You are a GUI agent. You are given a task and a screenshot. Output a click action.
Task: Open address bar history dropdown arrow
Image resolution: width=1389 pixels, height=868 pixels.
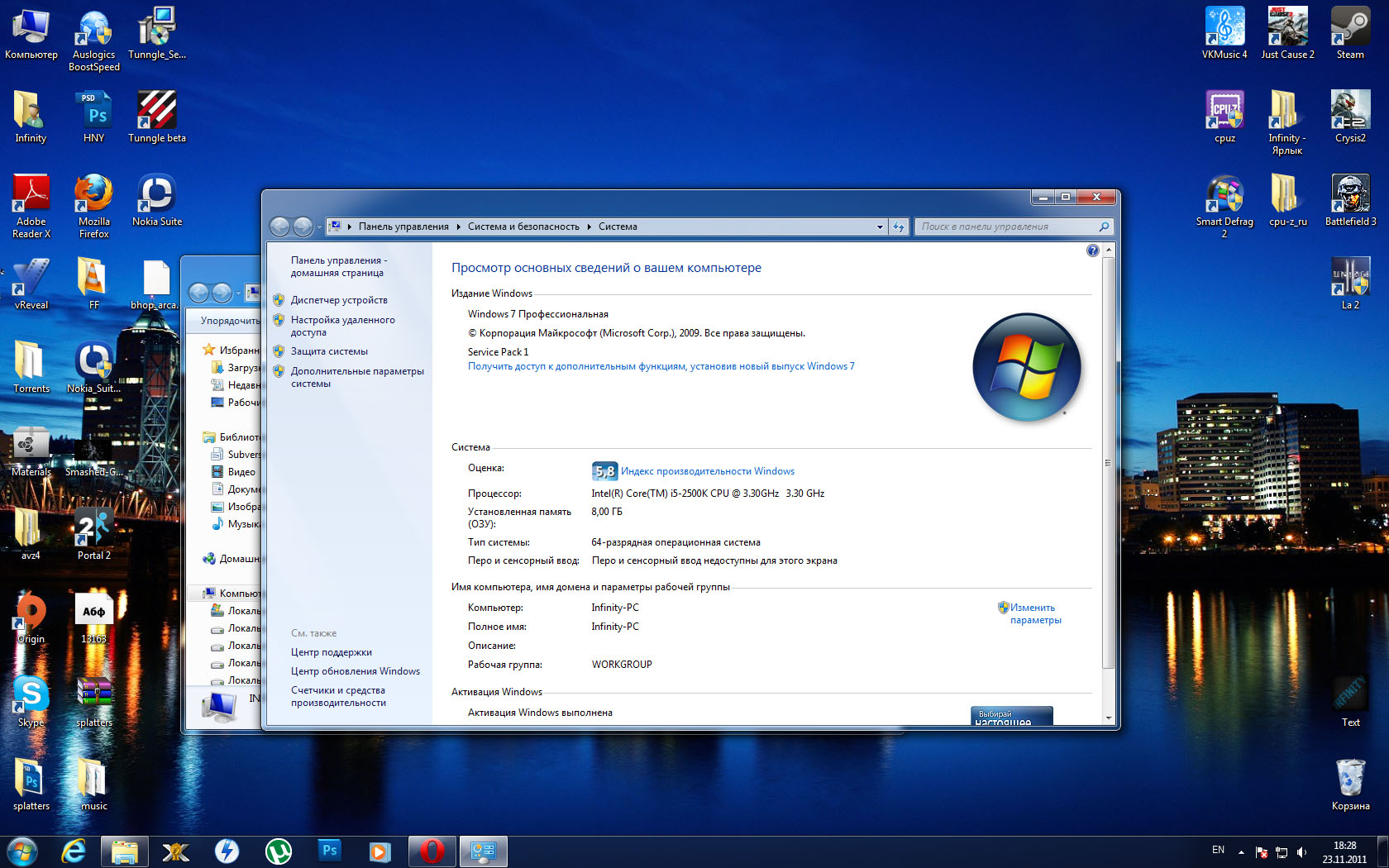coord(880,227)
